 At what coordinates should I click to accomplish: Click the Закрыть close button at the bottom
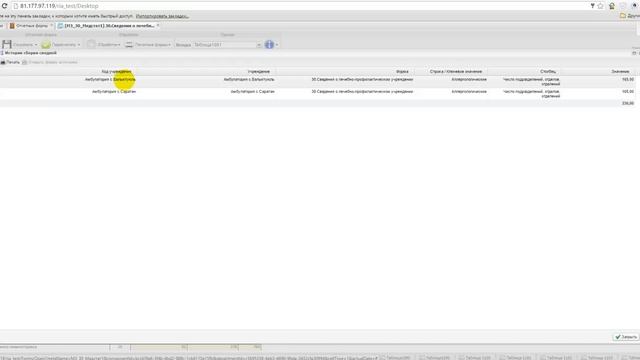tap(625, 337)
